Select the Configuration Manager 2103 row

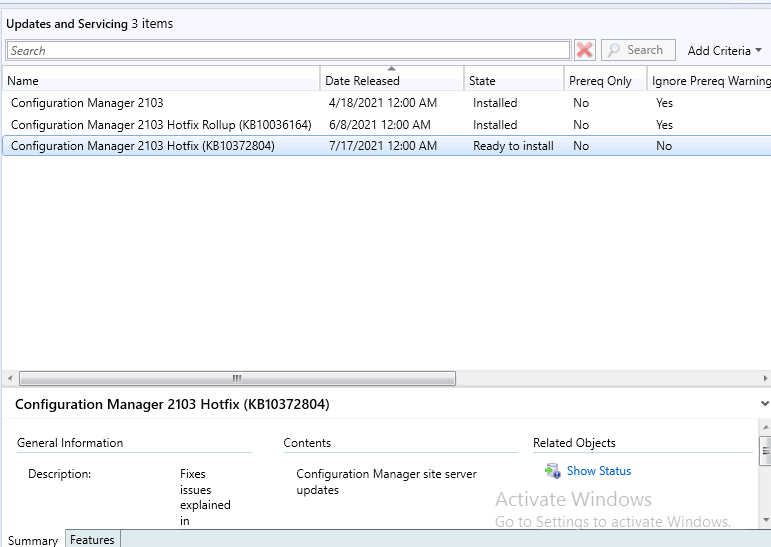386,103
